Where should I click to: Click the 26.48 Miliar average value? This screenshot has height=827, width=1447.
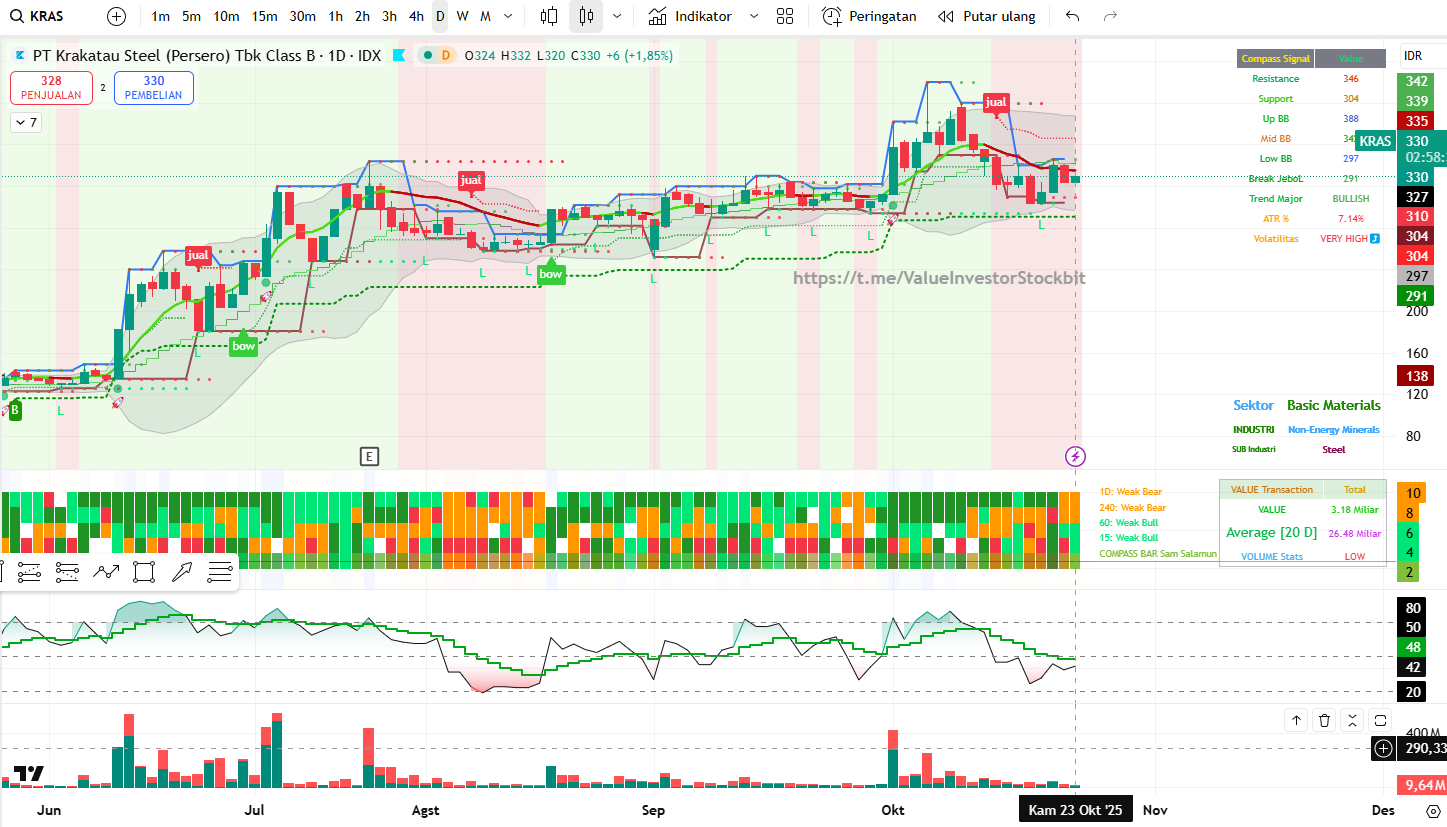point(1355,533)
